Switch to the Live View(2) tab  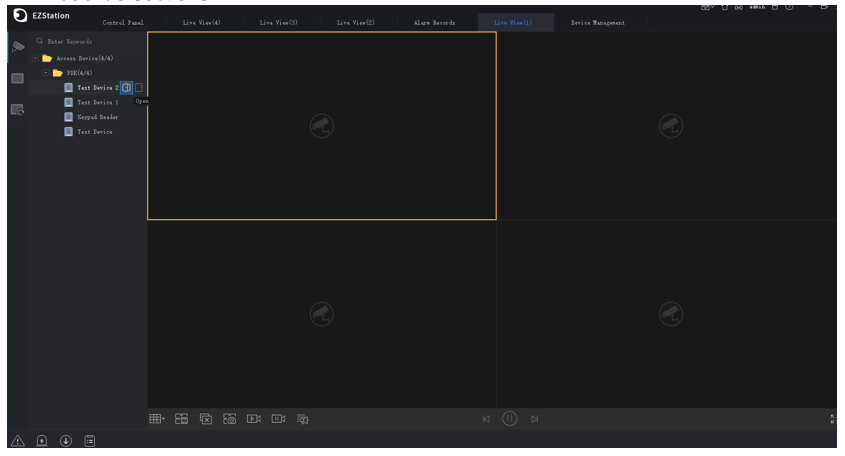coord(356,23)
